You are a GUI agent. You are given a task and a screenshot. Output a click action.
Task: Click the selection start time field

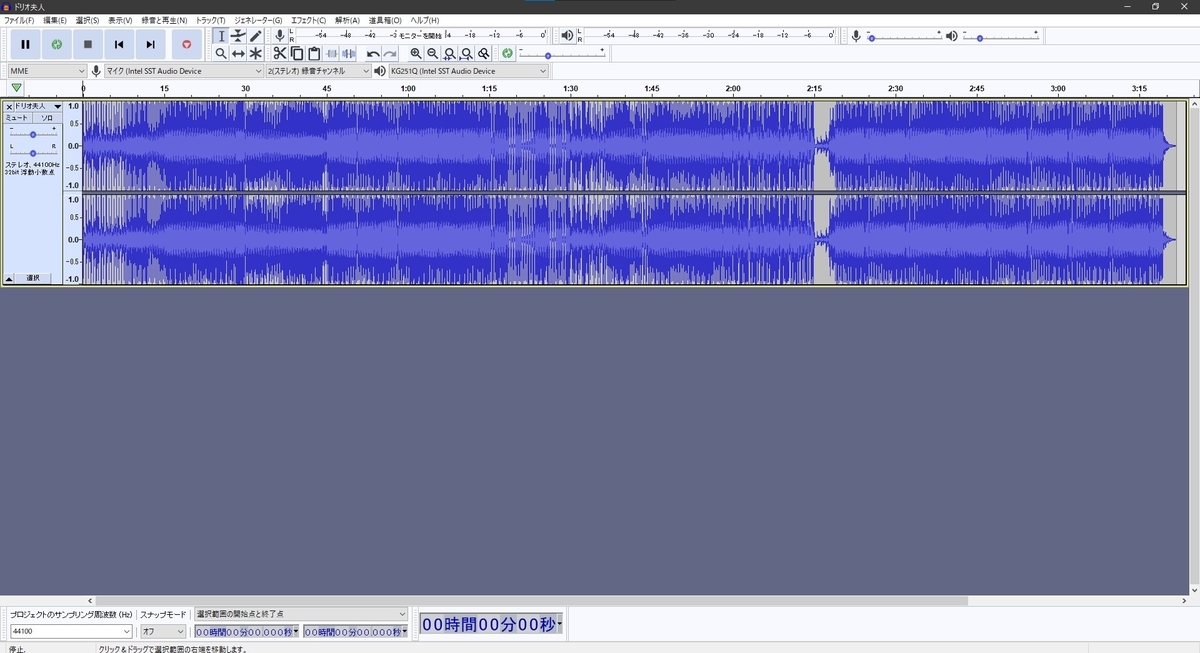(x=245, y=631)
